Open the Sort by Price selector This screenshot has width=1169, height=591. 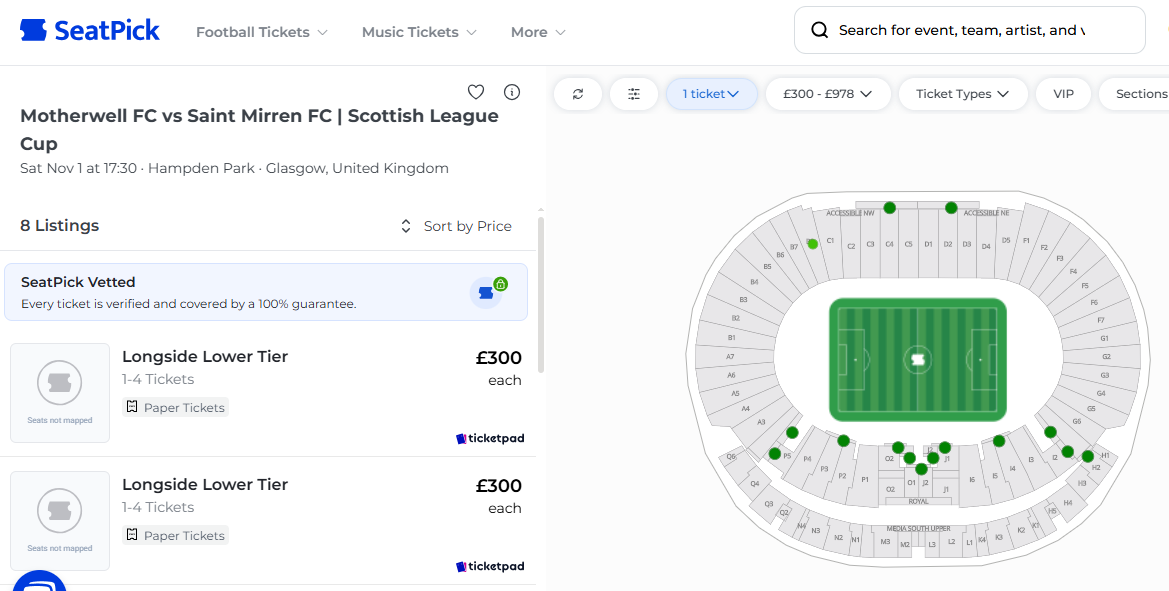pos(456,226)
